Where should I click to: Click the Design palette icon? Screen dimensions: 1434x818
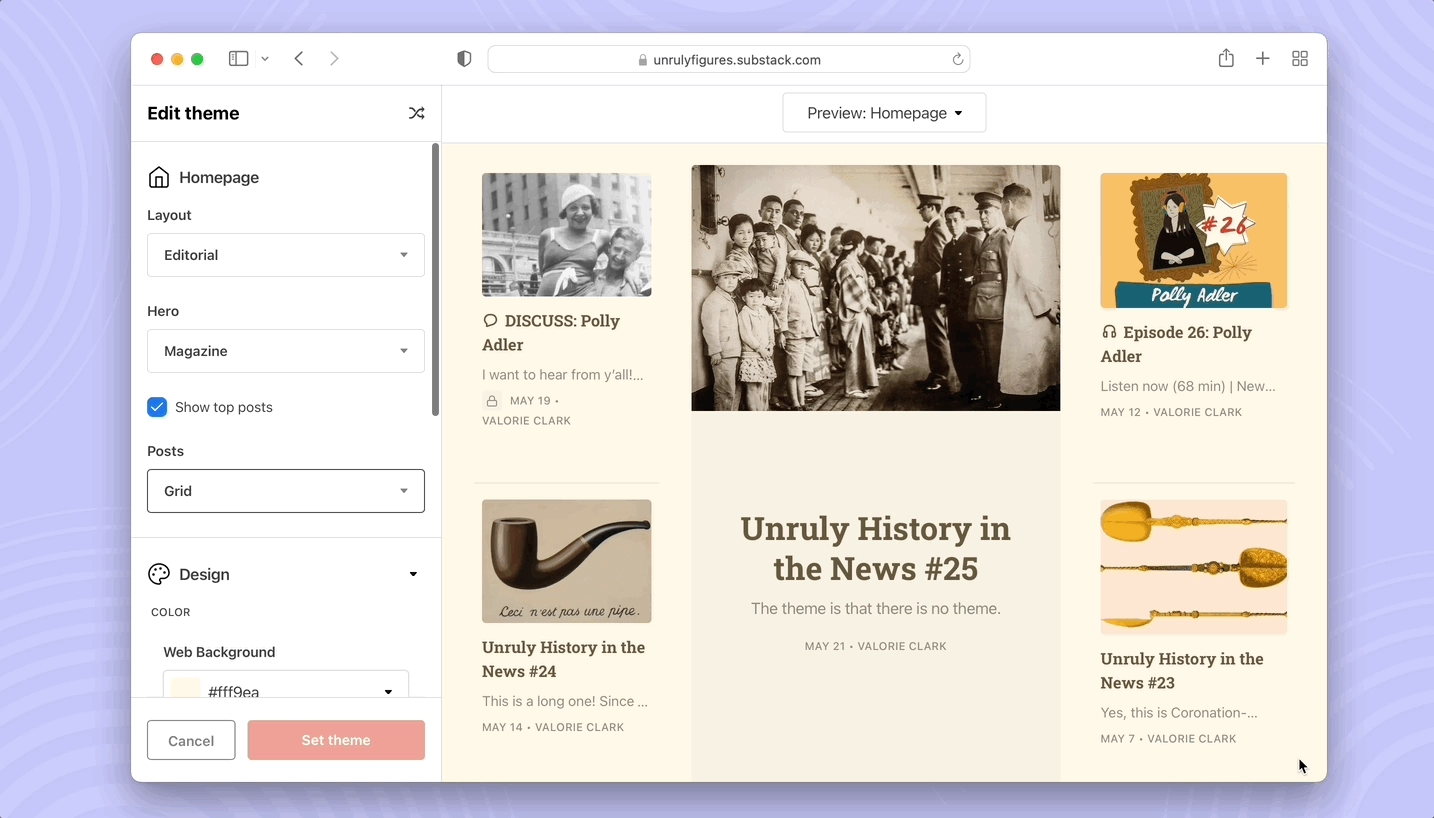[x=158, y=574]
